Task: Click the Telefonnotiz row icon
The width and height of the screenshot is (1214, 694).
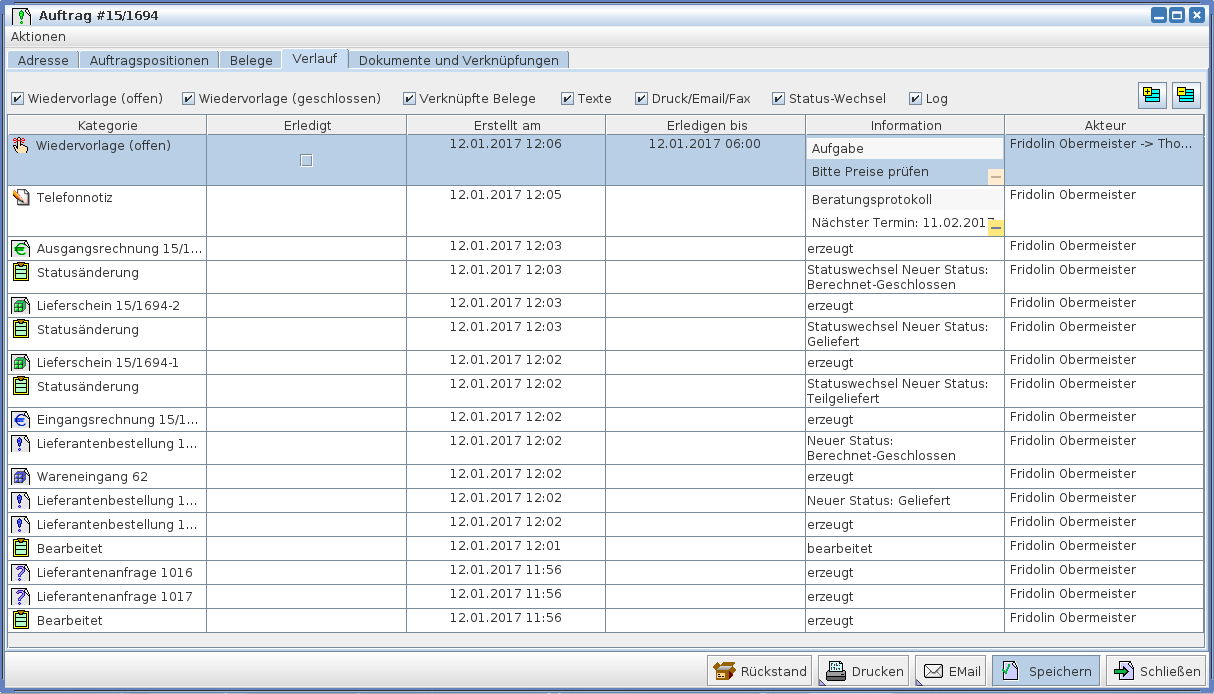Action: coord(21,198)
